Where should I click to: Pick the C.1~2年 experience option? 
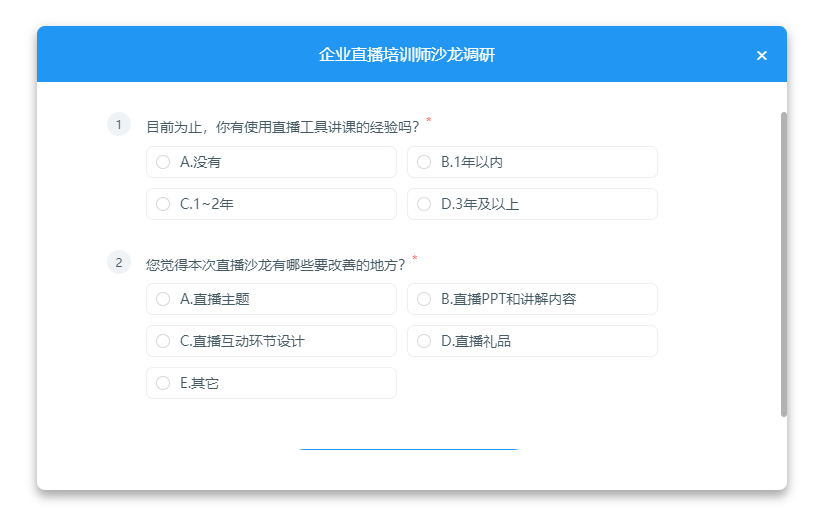(x=164, y=204)
